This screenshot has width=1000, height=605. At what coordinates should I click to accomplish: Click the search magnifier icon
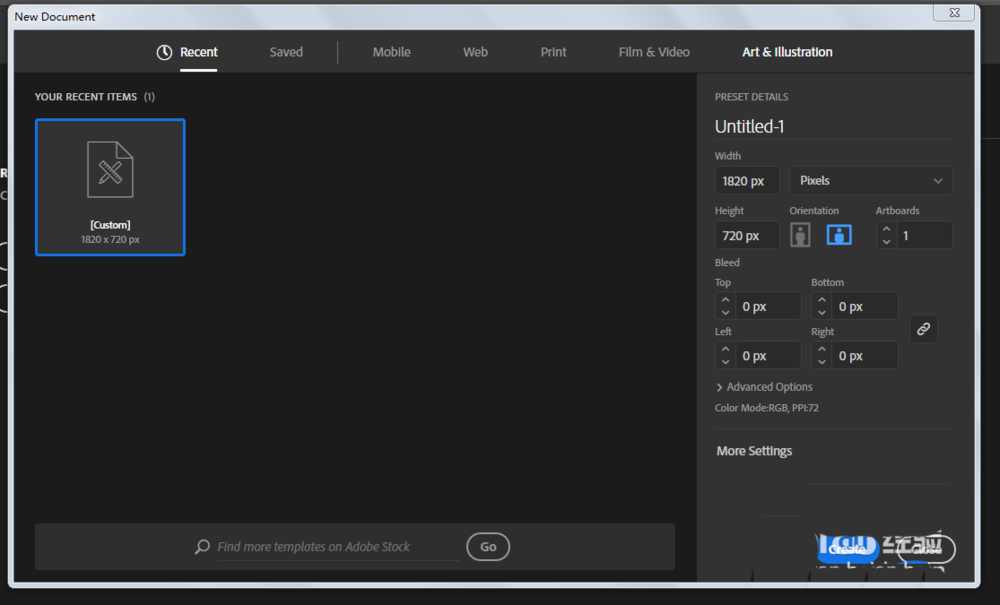click(x=202, y=546)
